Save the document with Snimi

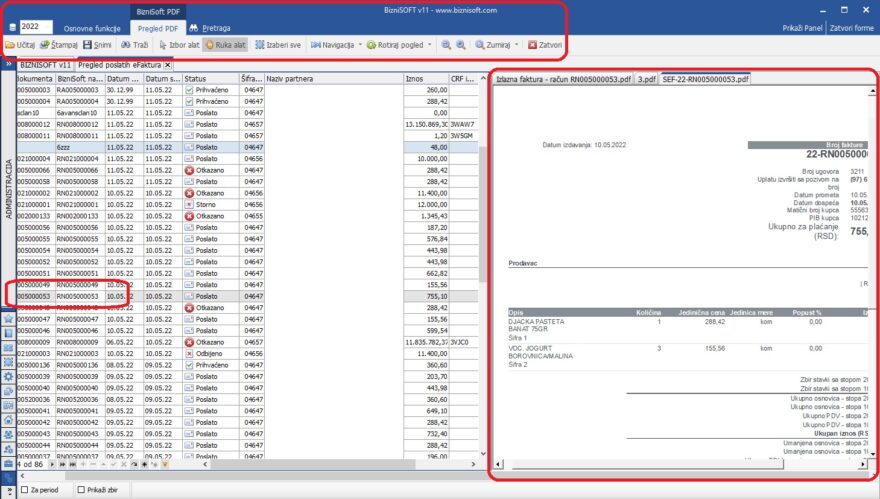point(98,45)
